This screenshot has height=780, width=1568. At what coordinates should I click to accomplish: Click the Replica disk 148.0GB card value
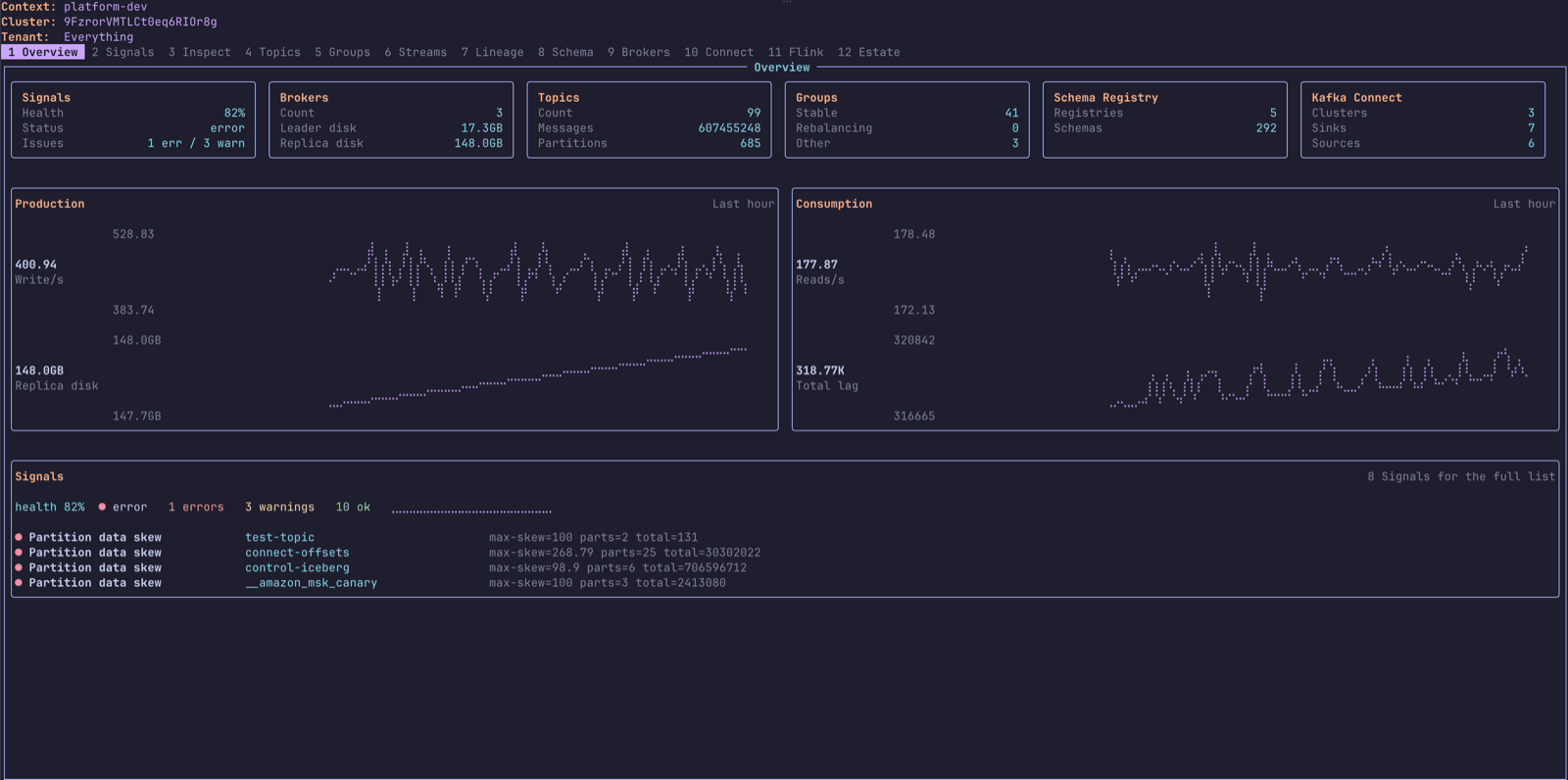pyautogui.click(x=478, y=143)
